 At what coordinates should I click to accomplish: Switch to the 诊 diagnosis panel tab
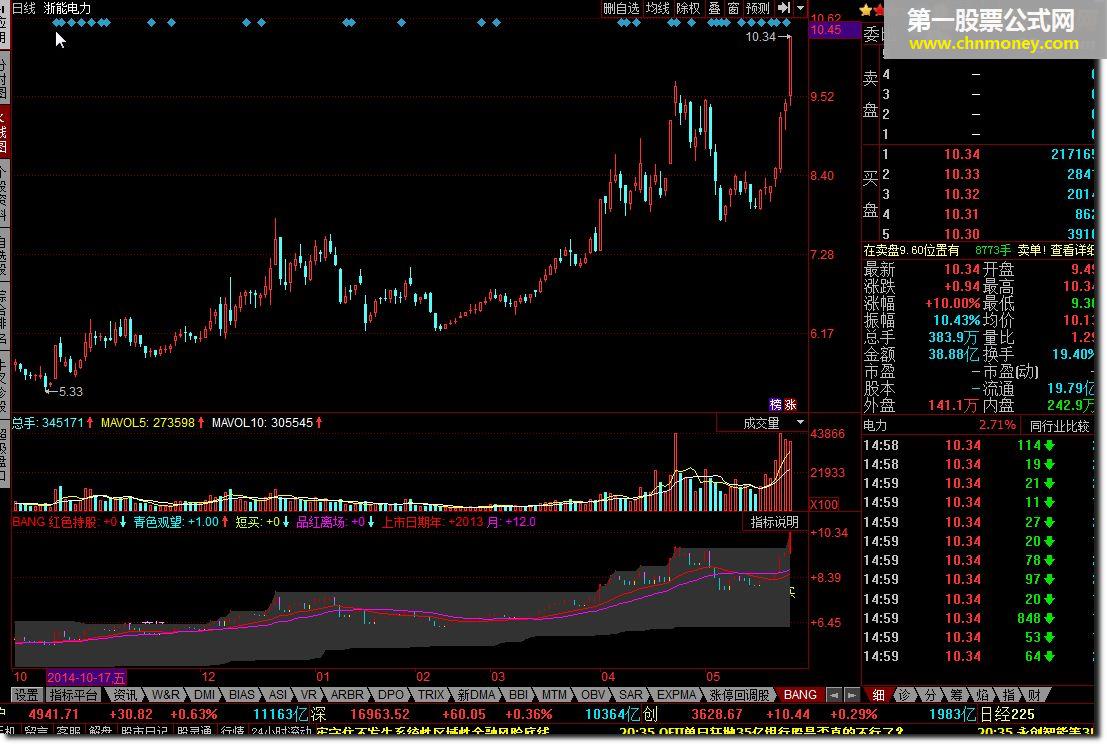(904, 695)
